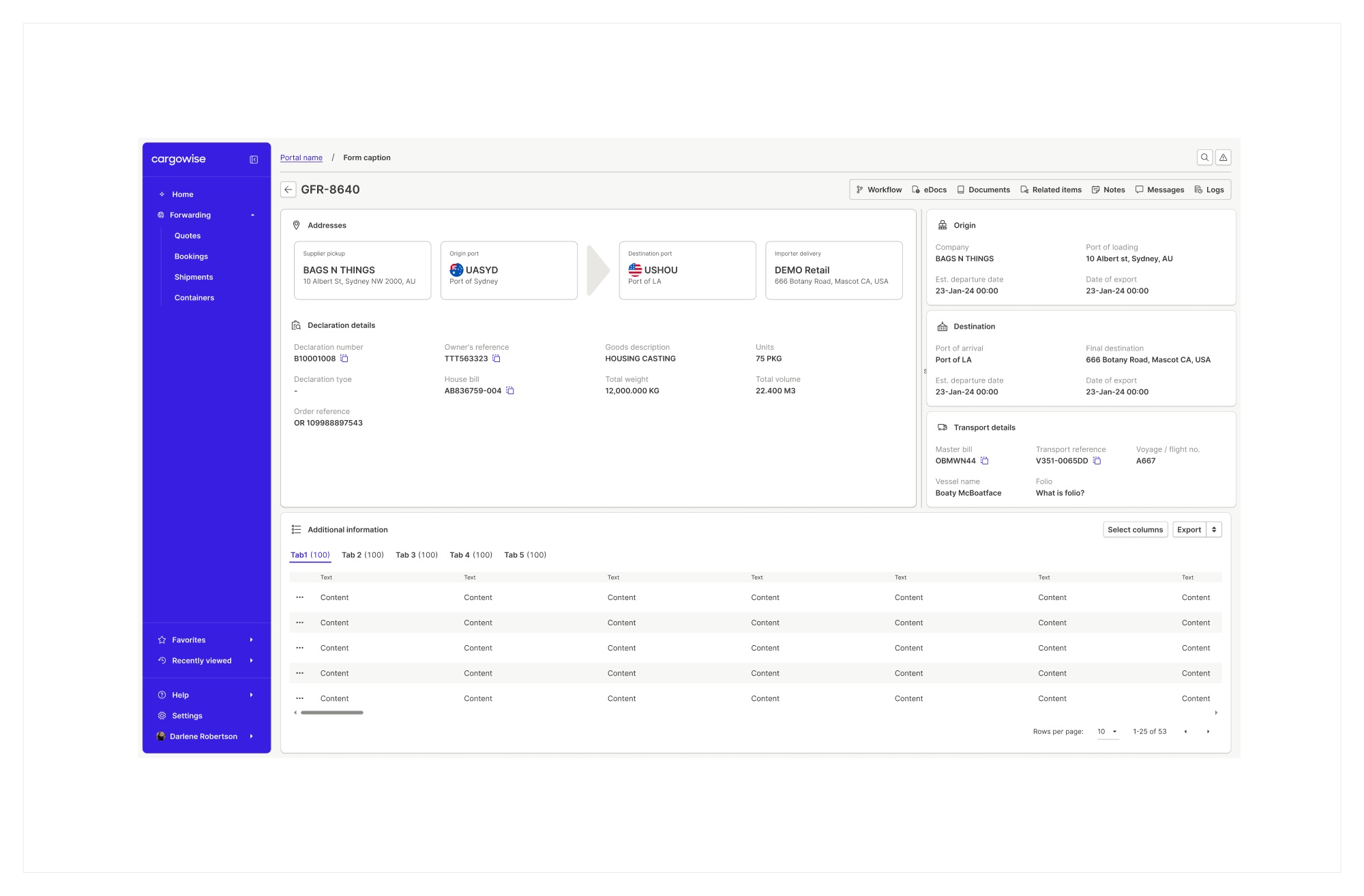Open eDocs from the toolbar
The width and height of the screenshot is (1364, 896).
(929, 190)
